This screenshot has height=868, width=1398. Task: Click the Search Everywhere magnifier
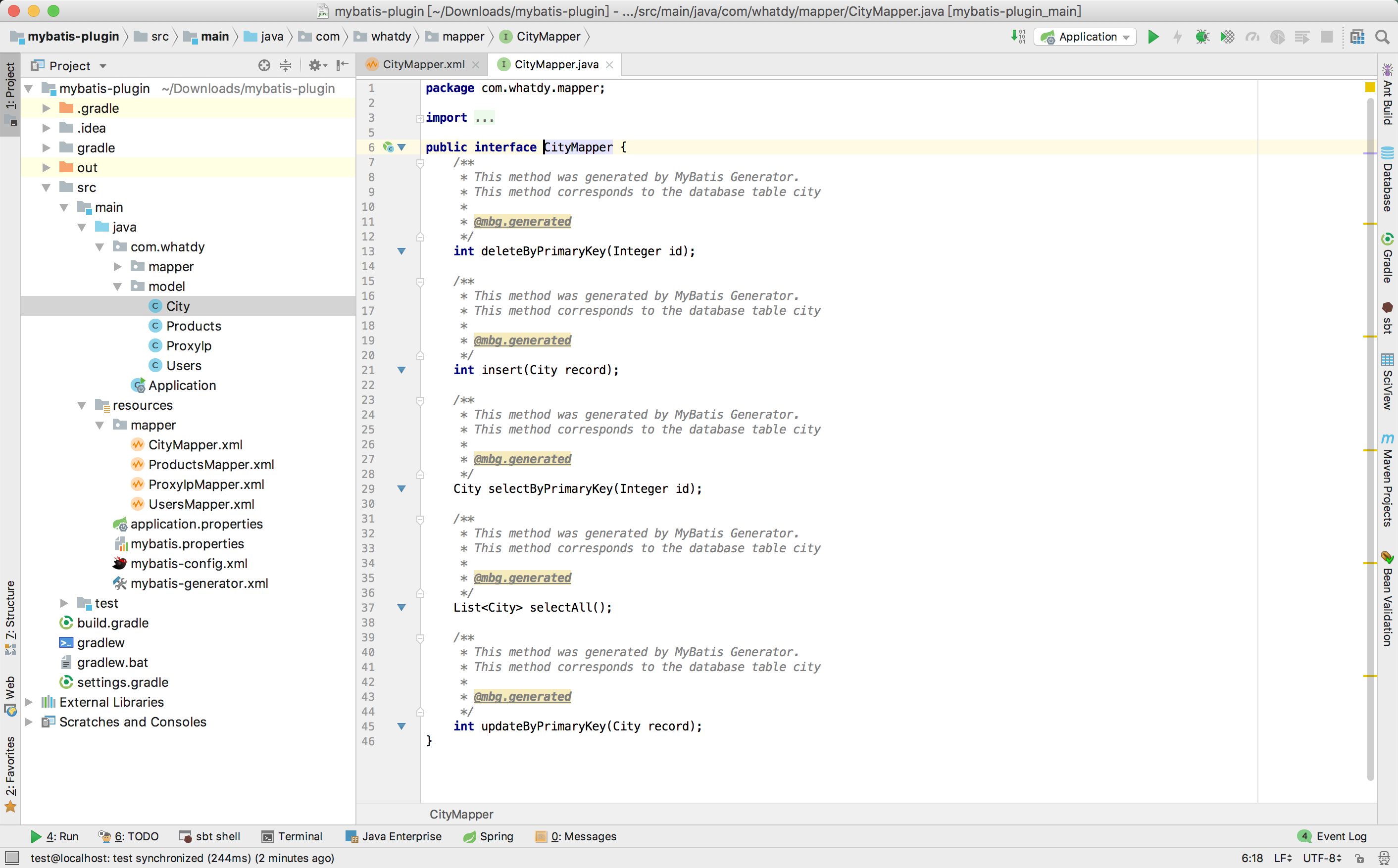coord(1383,37)
